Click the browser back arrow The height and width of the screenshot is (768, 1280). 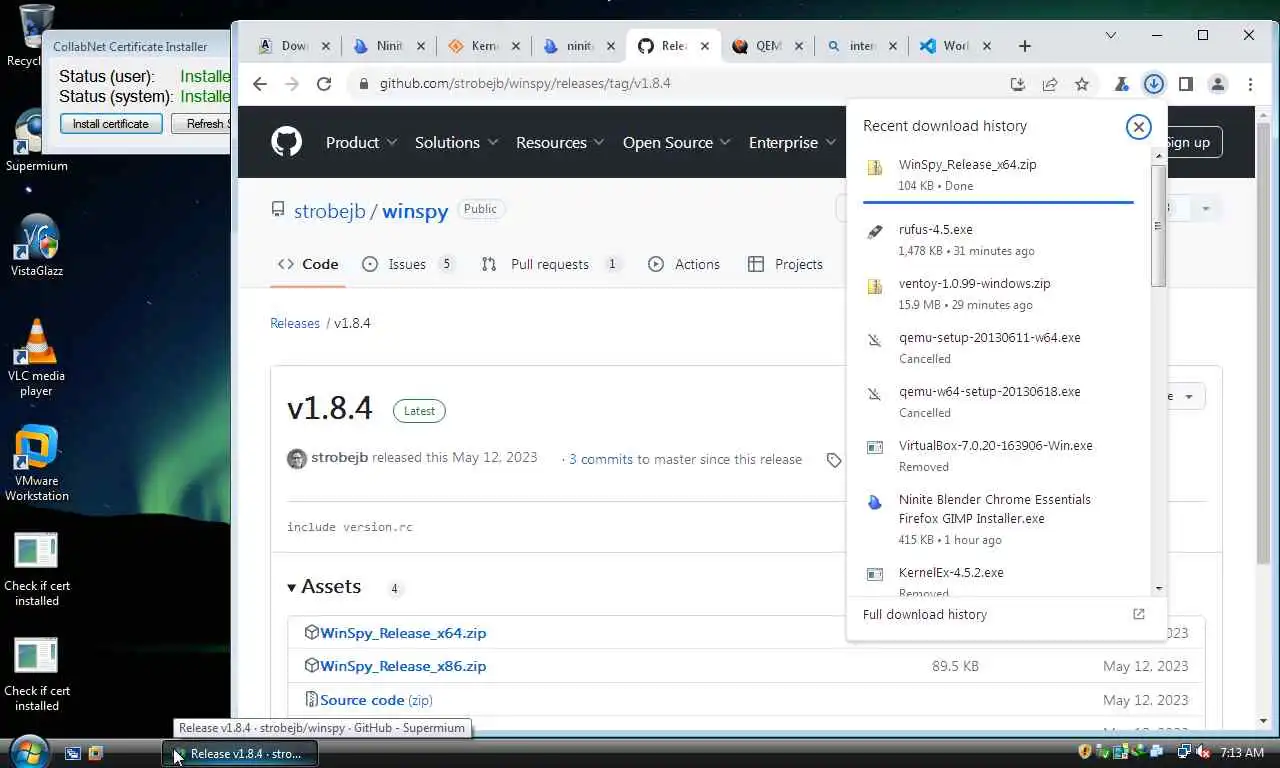coord(260,84)
